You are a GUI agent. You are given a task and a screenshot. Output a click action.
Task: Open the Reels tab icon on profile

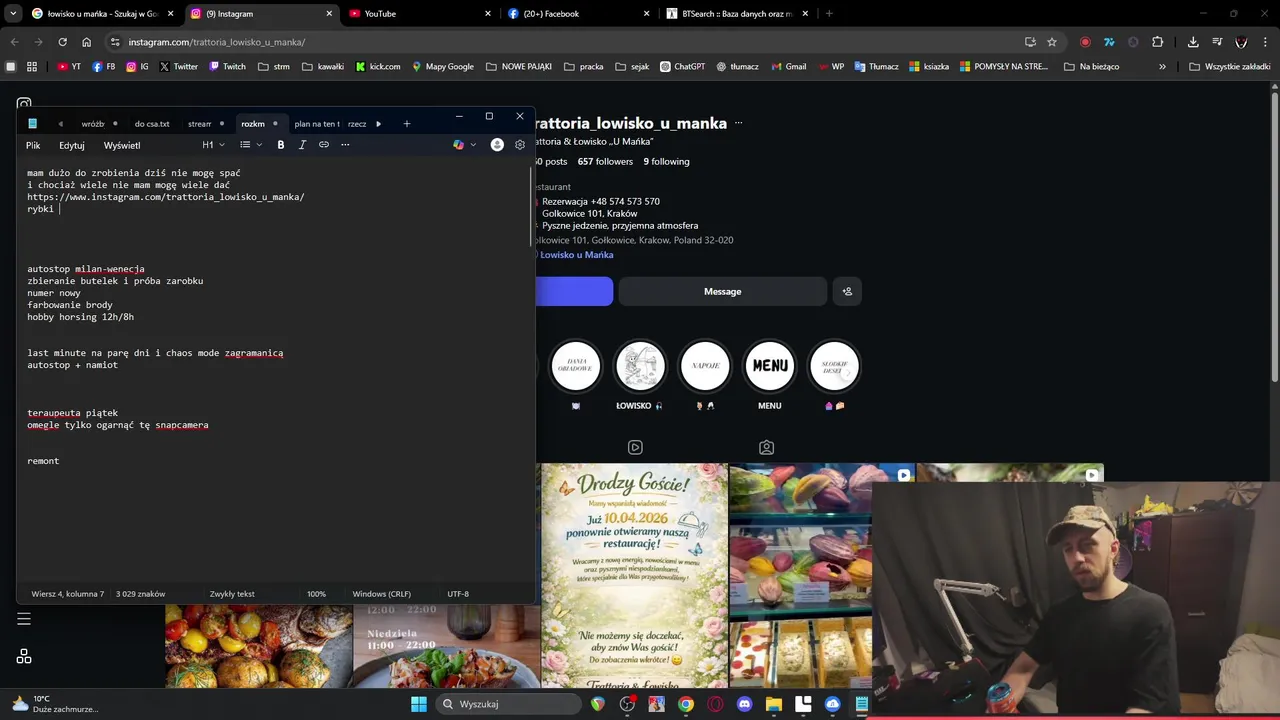tap(635, 447)
